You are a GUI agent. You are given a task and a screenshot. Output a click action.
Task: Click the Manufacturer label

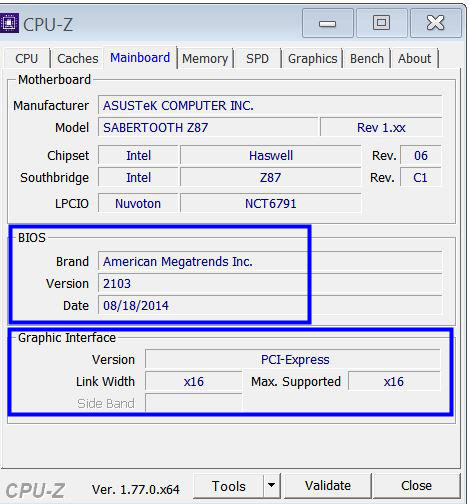click(51, 106)
